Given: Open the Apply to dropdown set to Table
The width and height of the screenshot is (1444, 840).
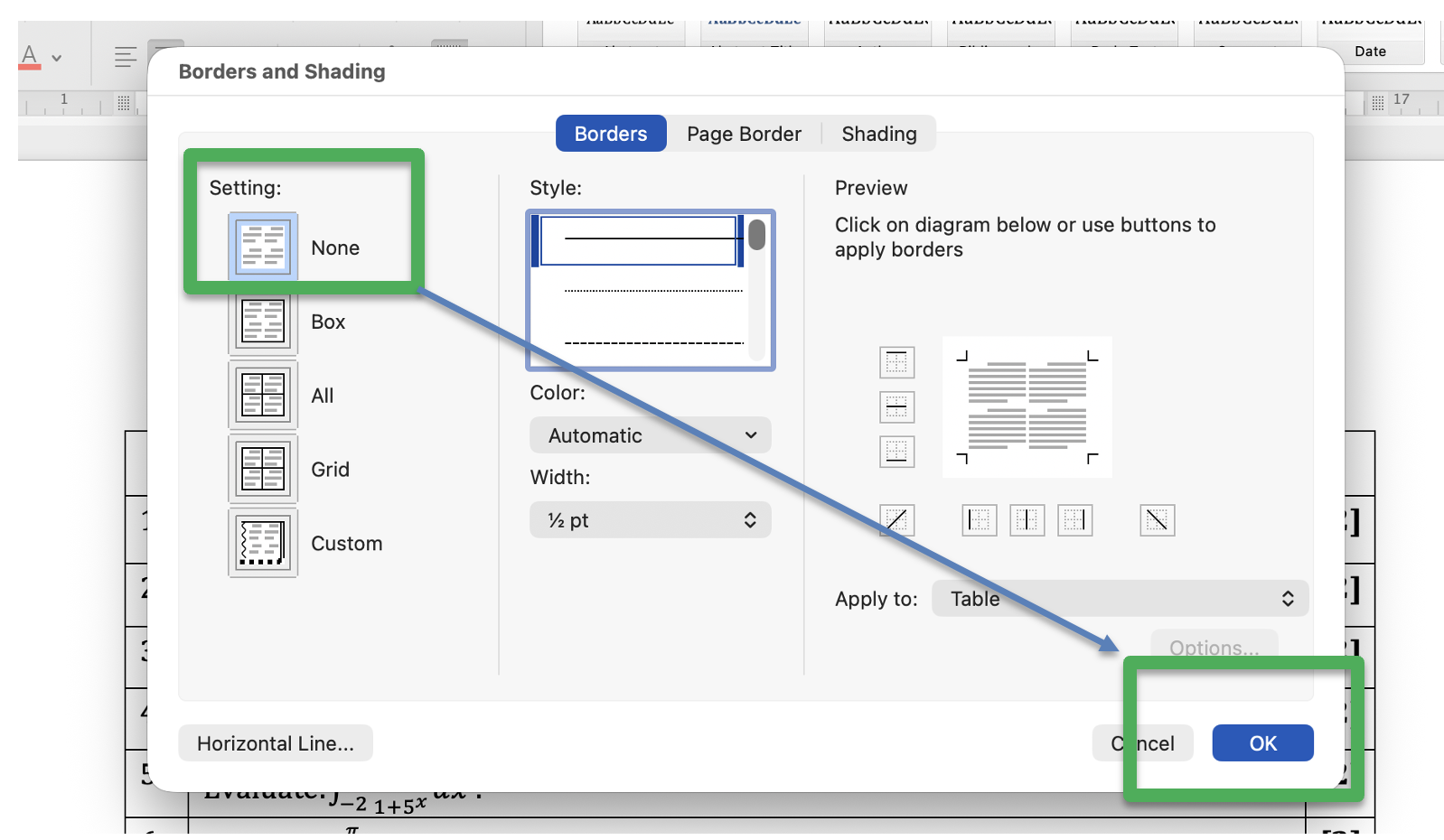Looking at the screenshot, I should pos(1121,599).
